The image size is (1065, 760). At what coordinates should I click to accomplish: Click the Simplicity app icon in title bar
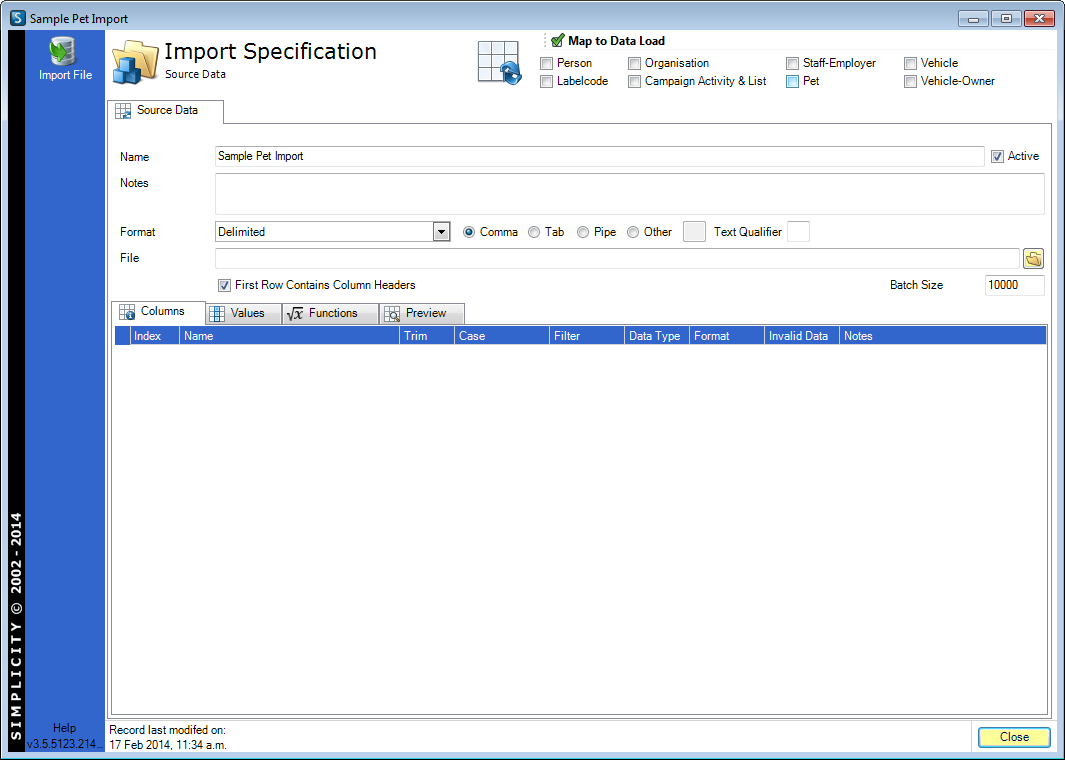(18, 18)
